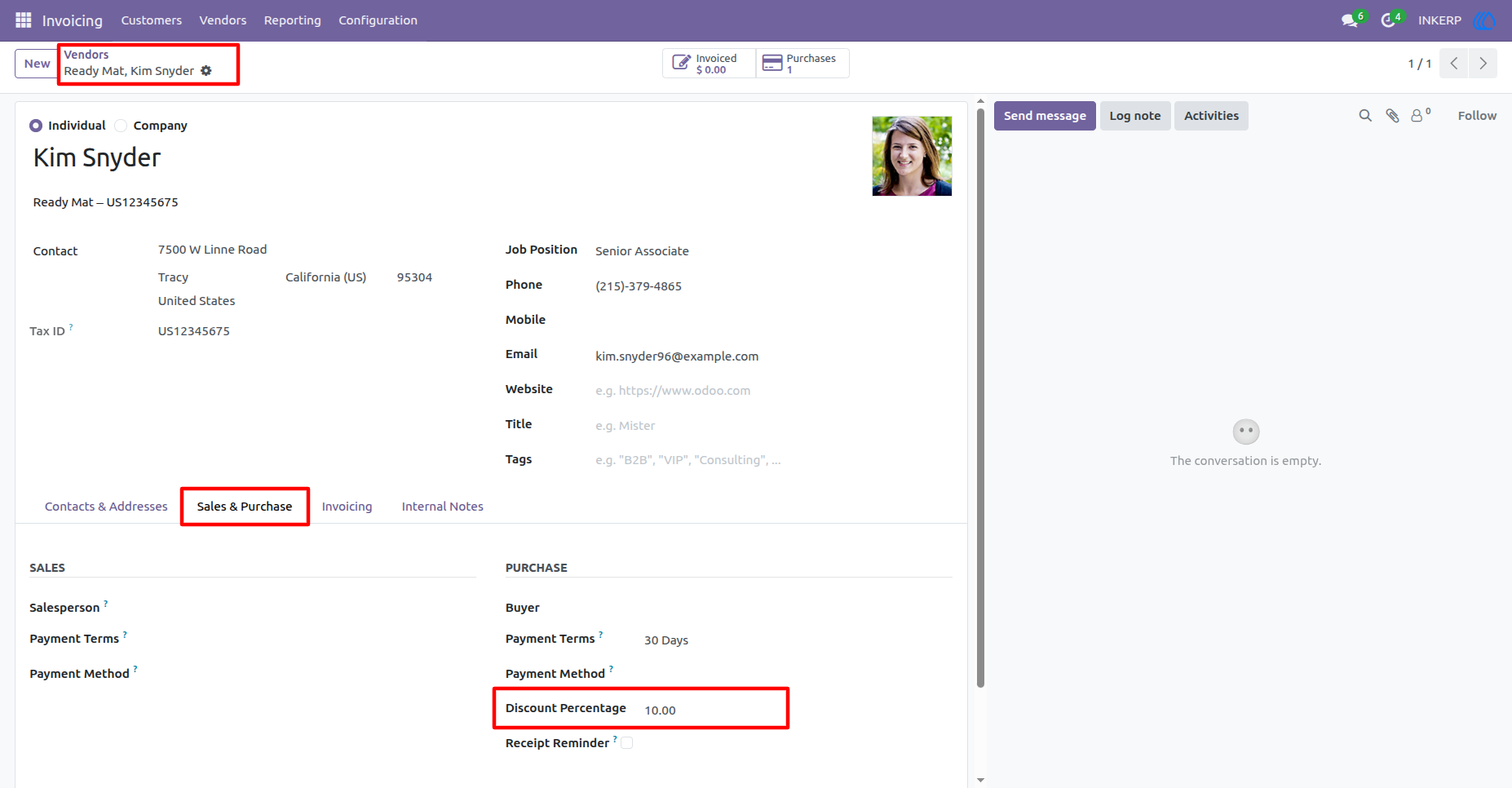Open the Purchases 1 stat button
1512x788 pixels.
pyautogui.click(x=802, y=64)
